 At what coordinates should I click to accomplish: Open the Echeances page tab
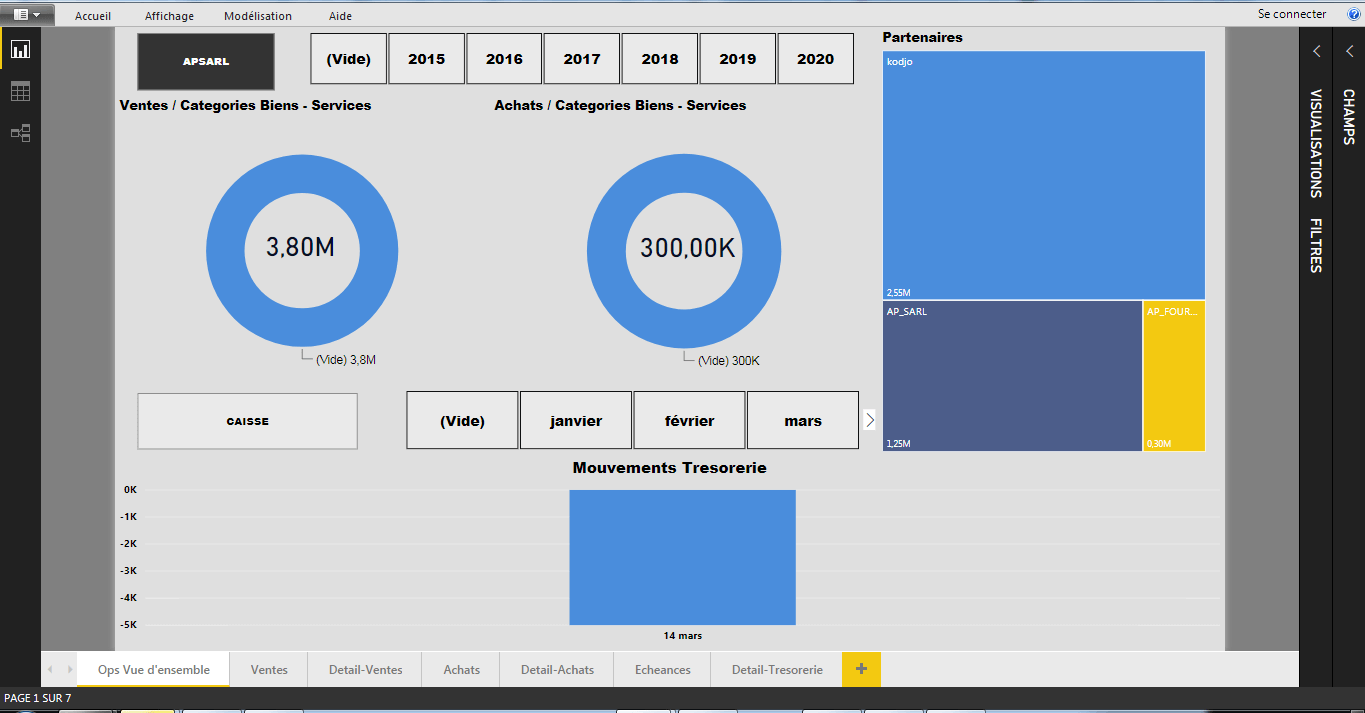tap(662, 669)
